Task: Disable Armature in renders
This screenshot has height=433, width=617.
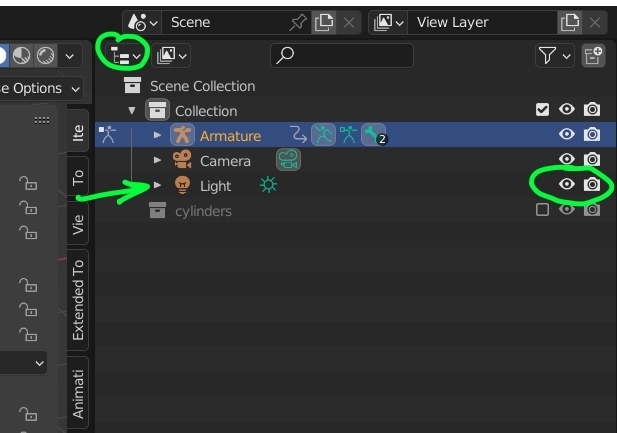Action: click(591, 134)
